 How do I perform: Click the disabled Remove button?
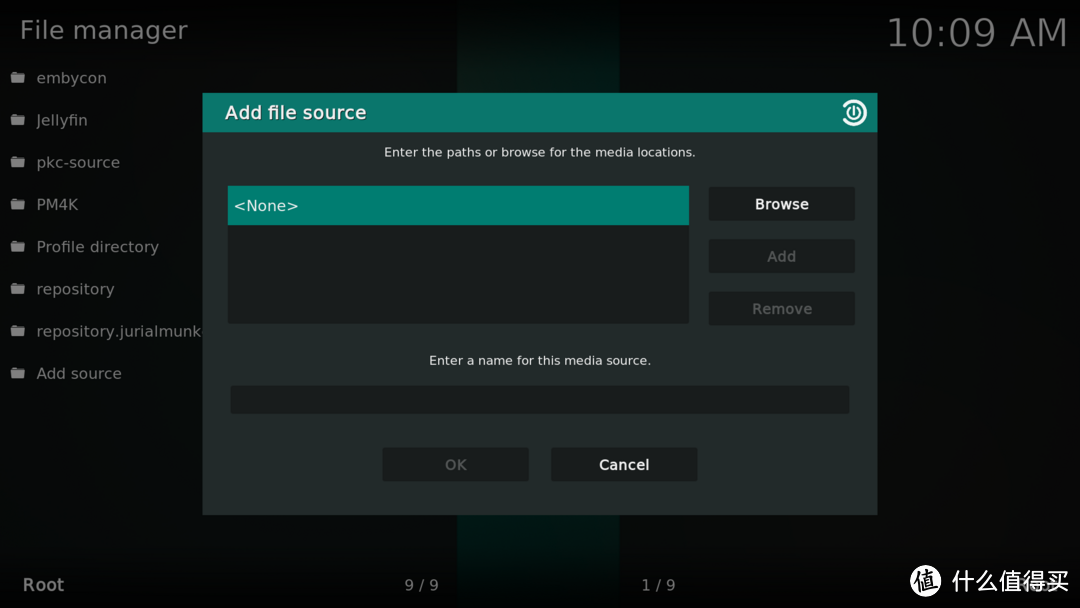pos(781,309)
